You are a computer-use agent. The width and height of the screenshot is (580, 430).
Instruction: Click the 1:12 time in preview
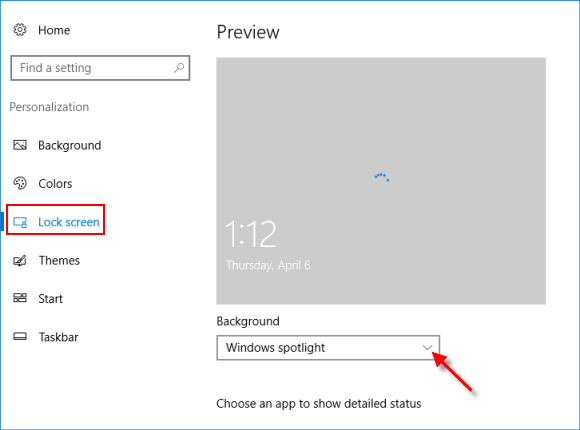[x=251, y=234]
